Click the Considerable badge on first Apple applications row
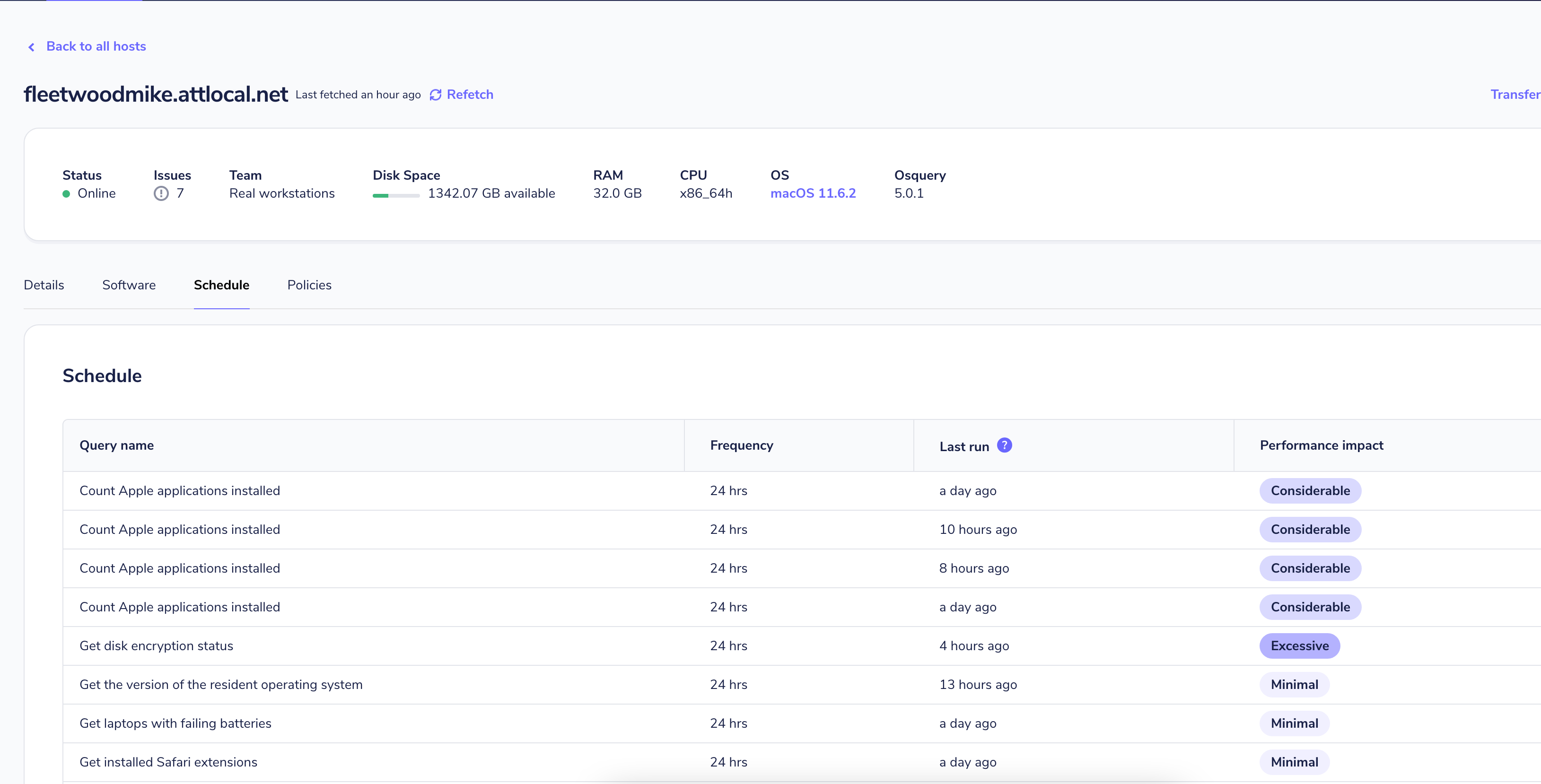Image resolution: width=1541 pixels, height=784 pixels. tap(1310, 490)
